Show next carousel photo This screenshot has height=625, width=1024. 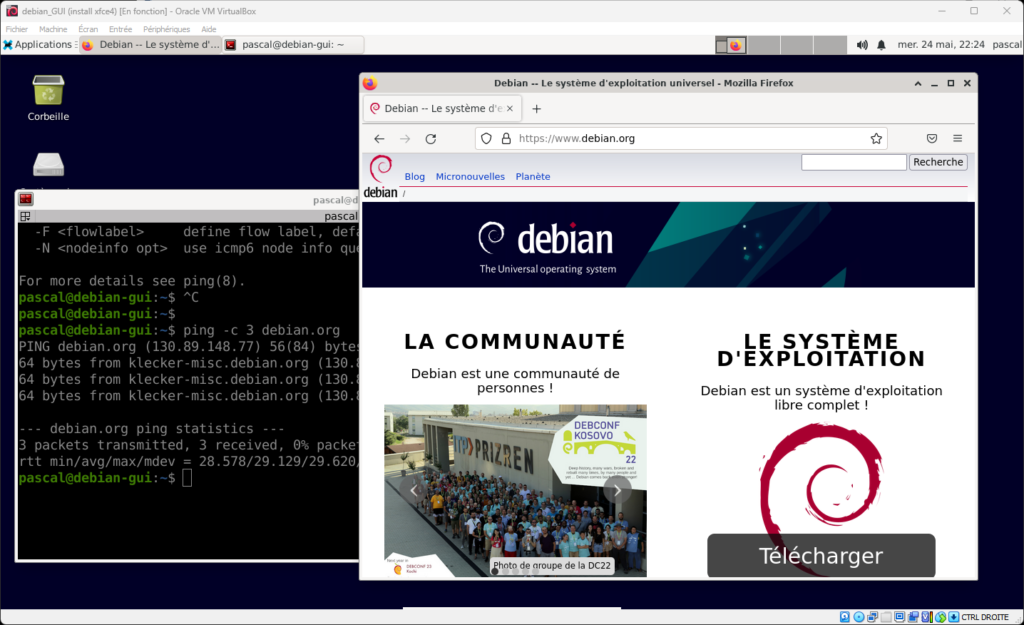(x=617, y=490)
